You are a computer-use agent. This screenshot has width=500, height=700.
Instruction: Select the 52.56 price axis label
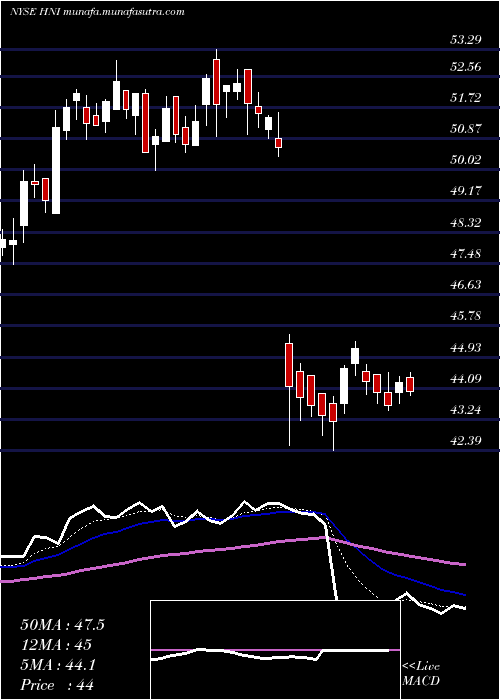[465, 67]
